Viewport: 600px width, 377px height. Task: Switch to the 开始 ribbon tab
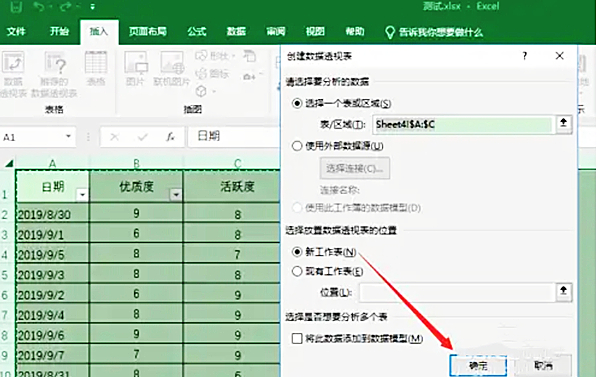(x=59, y=31)
